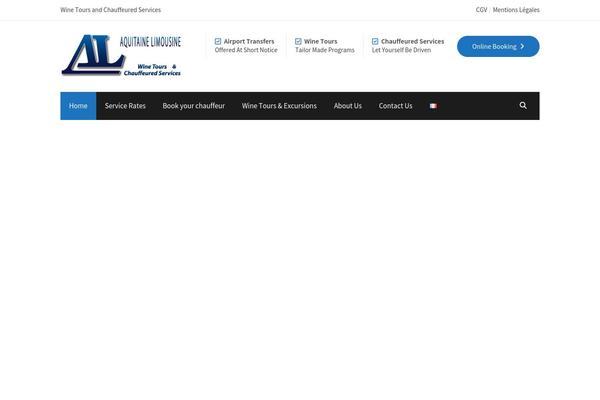Open Wine Tours & Excursions menu

click(279, 106)
